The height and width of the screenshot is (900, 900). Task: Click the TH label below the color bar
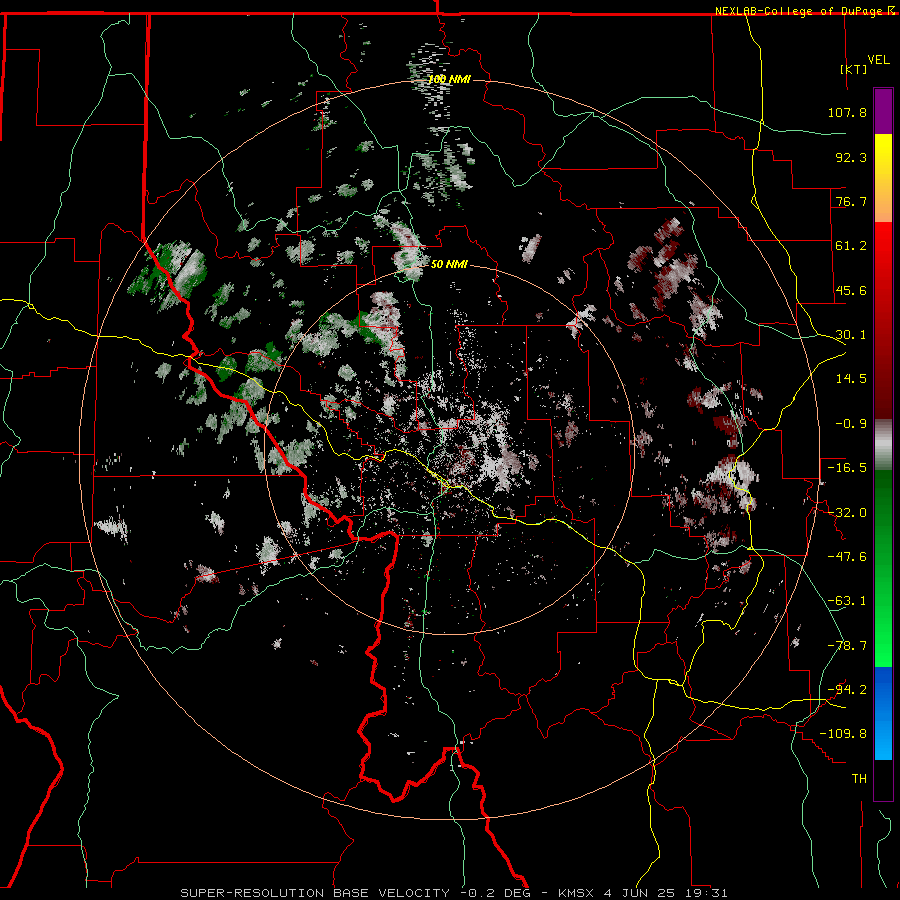pyautogui.click(x=859, y=779)
